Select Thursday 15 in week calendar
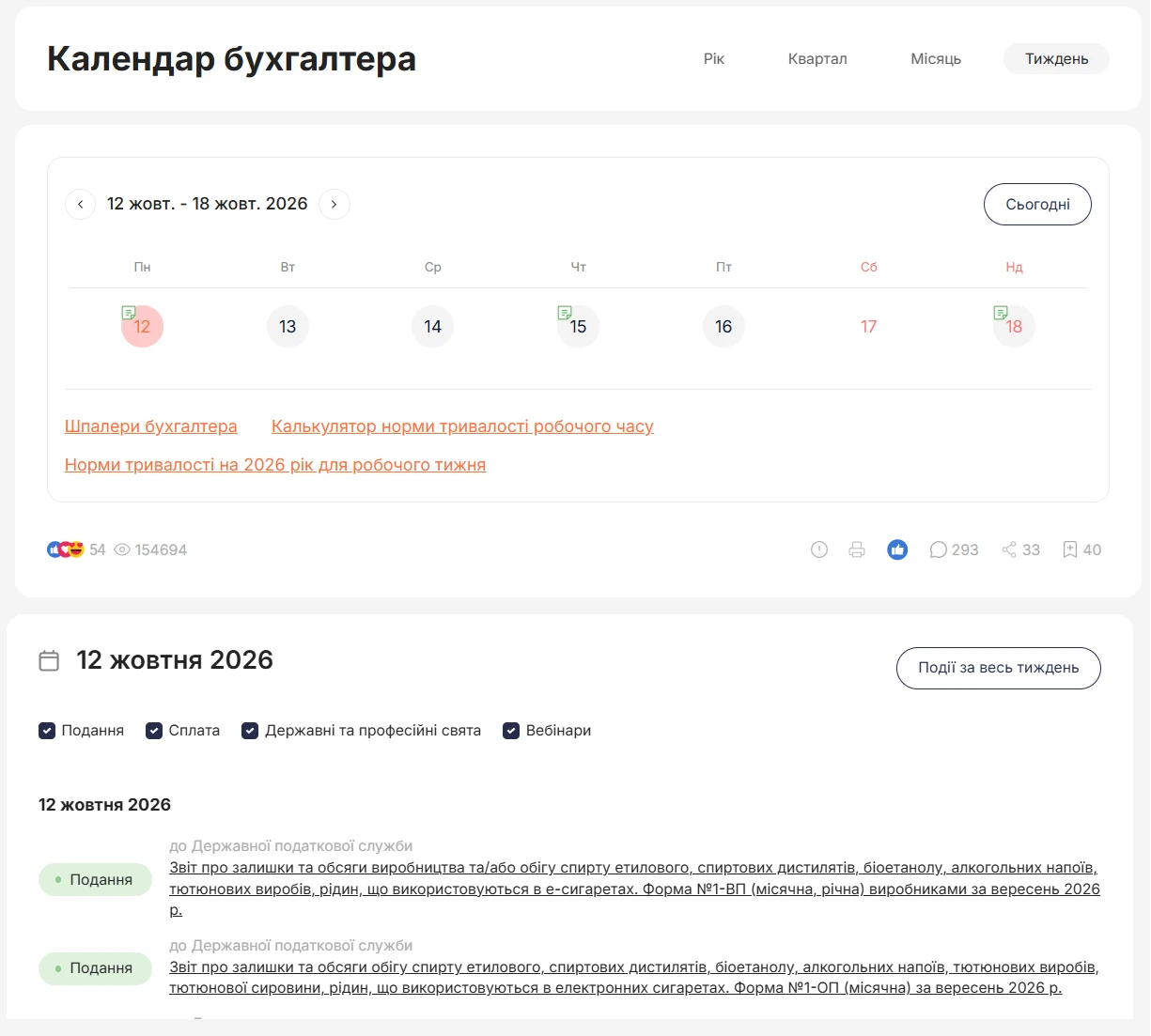This screenshot has width=1151, height=1036. [x=578, y=326]
